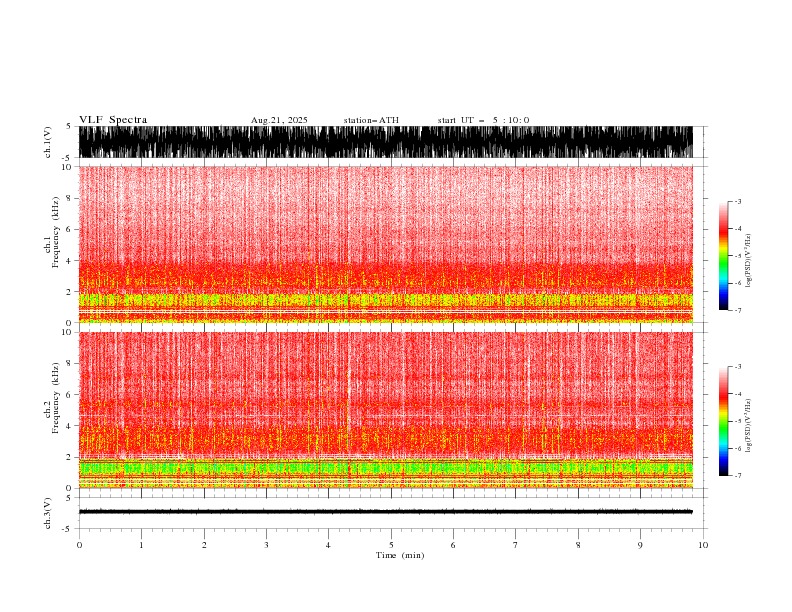Click the "-3" value on ch.2 colorbar
The width and height of the screenshot is (792, 612).
coord(738,367)
